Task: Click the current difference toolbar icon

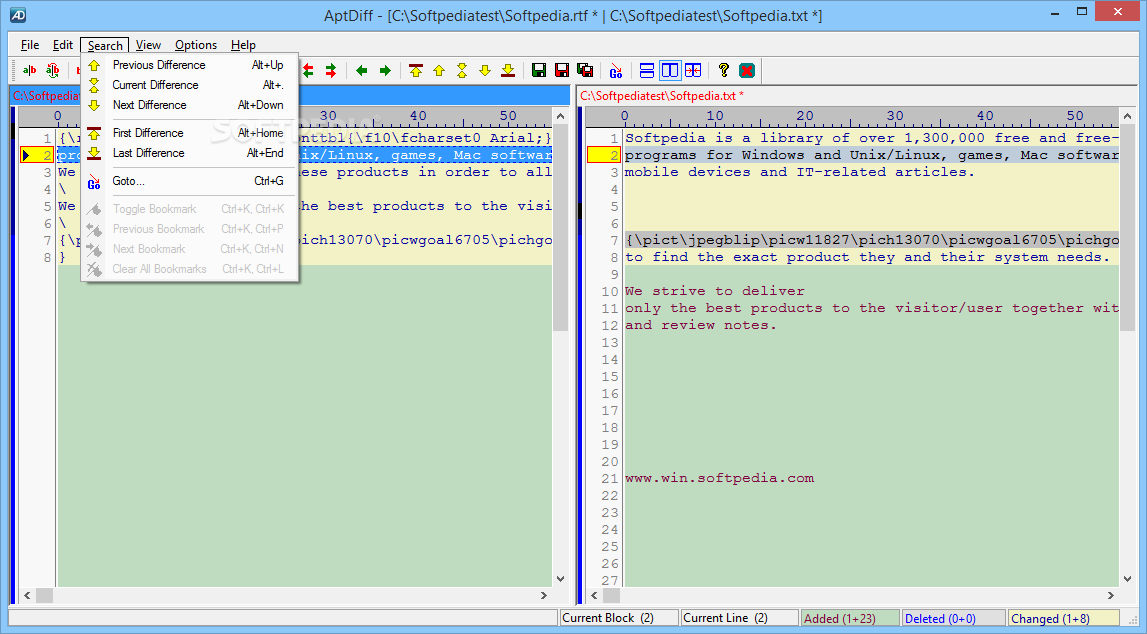Action: pyautogui.click(x=462, y=70)
